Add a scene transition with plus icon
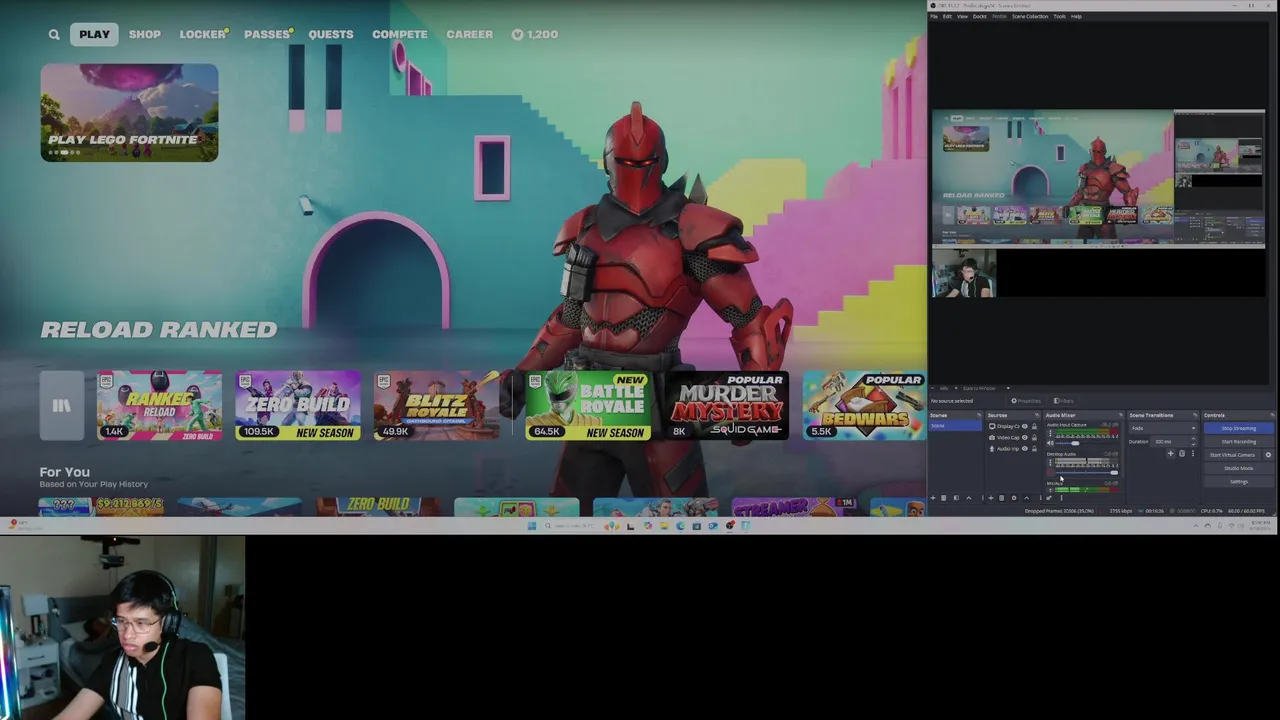1280x720 pixels. [x=1171, y=453]
